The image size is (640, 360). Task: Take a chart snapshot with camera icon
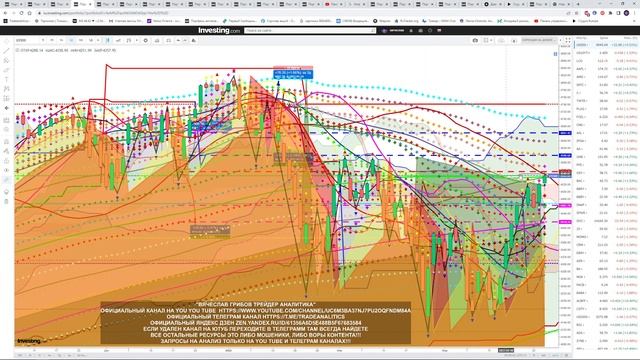(x=475, y=40)
